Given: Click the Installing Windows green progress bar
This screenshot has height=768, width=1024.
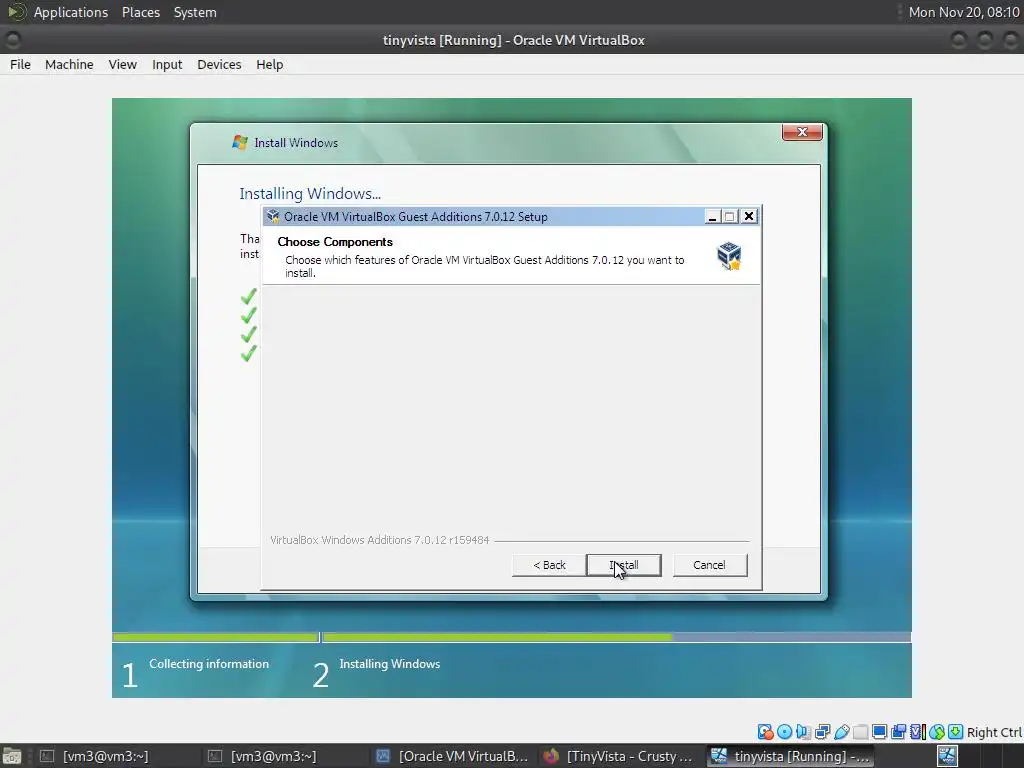Looking at the screenshot, I should [497, 637].
